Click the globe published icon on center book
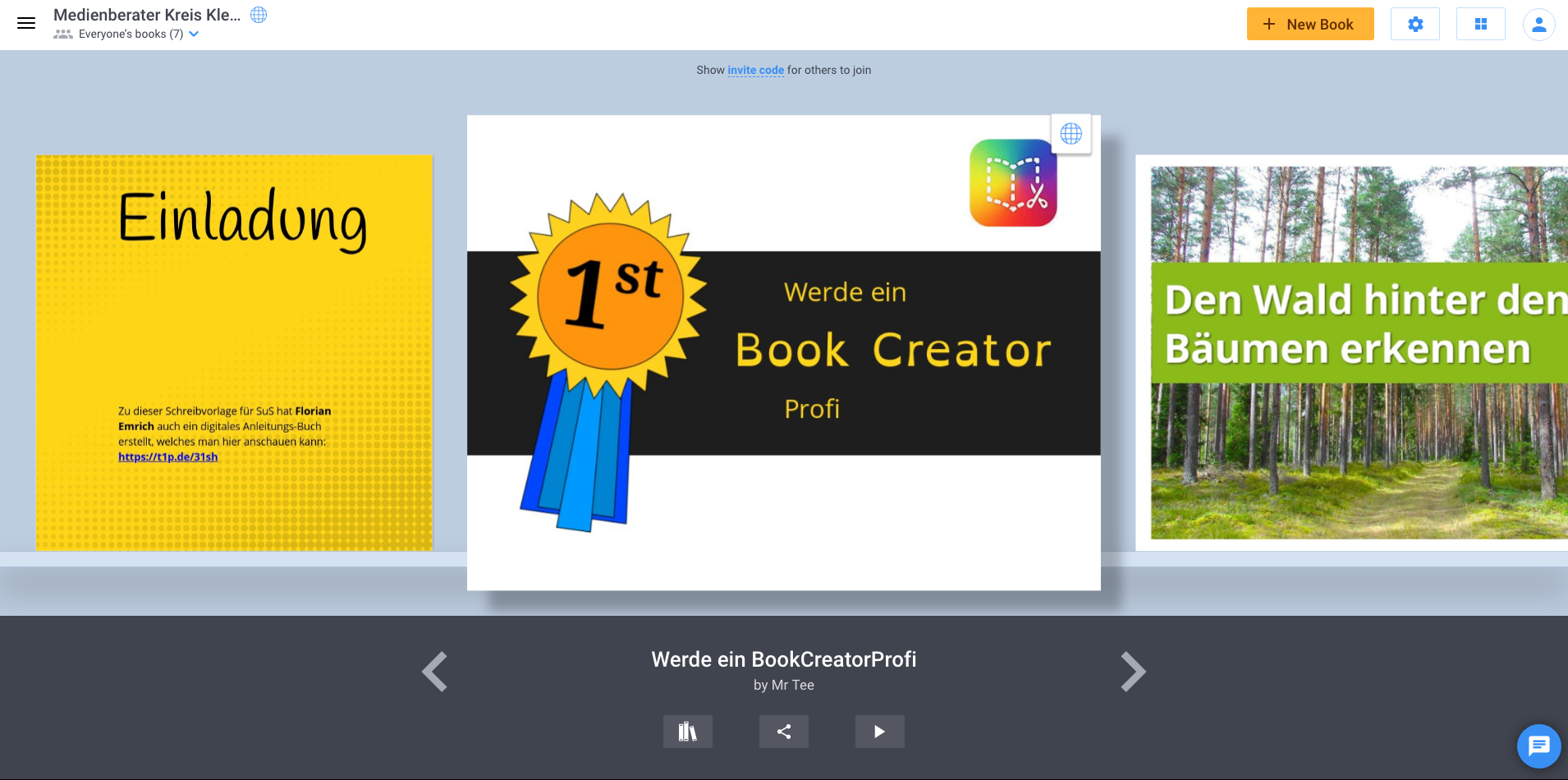Screen dimensions: 1568x780 [1071, 134]
